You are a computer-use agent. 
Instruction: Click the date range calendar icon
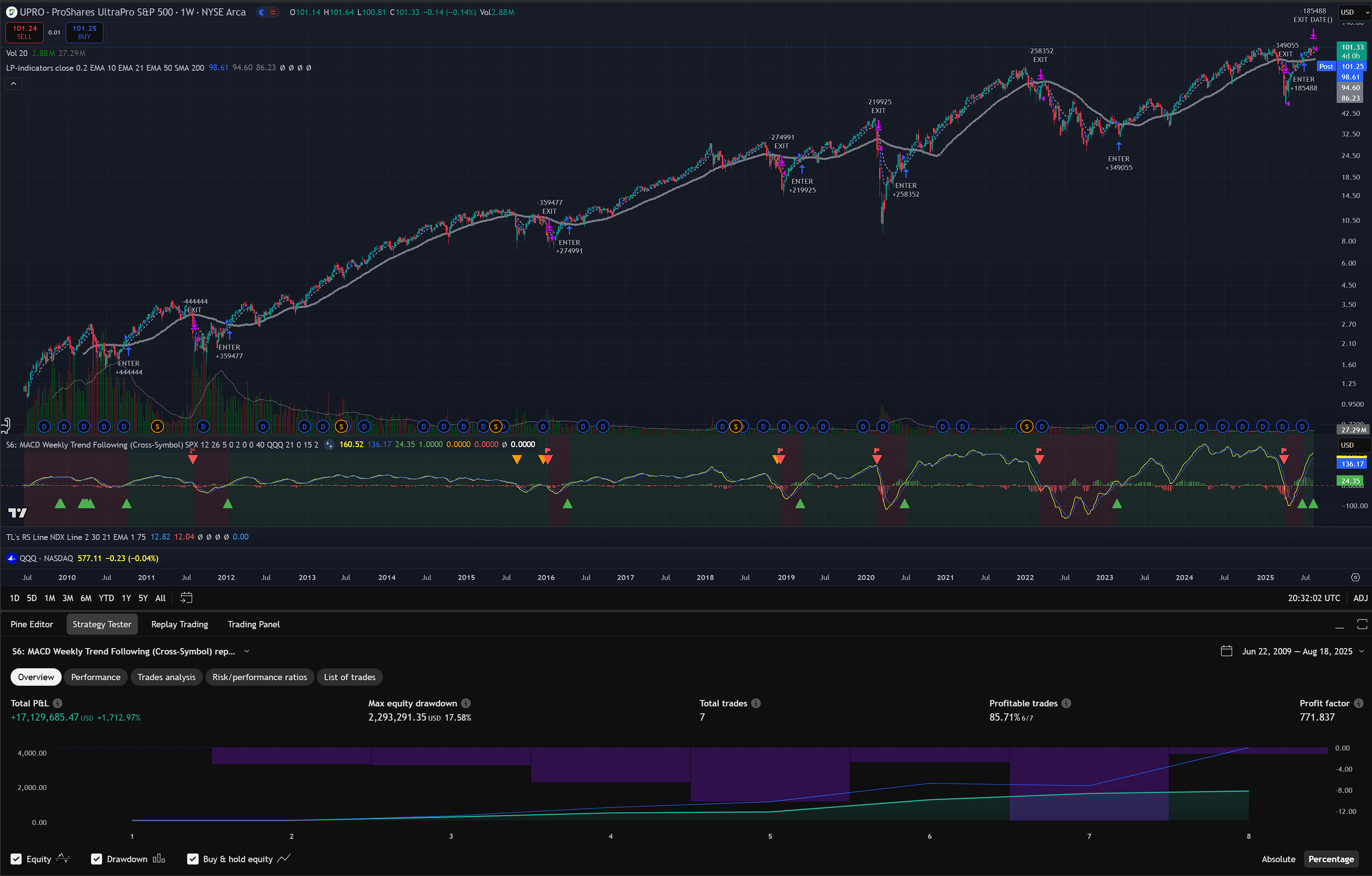[1227, 651]
